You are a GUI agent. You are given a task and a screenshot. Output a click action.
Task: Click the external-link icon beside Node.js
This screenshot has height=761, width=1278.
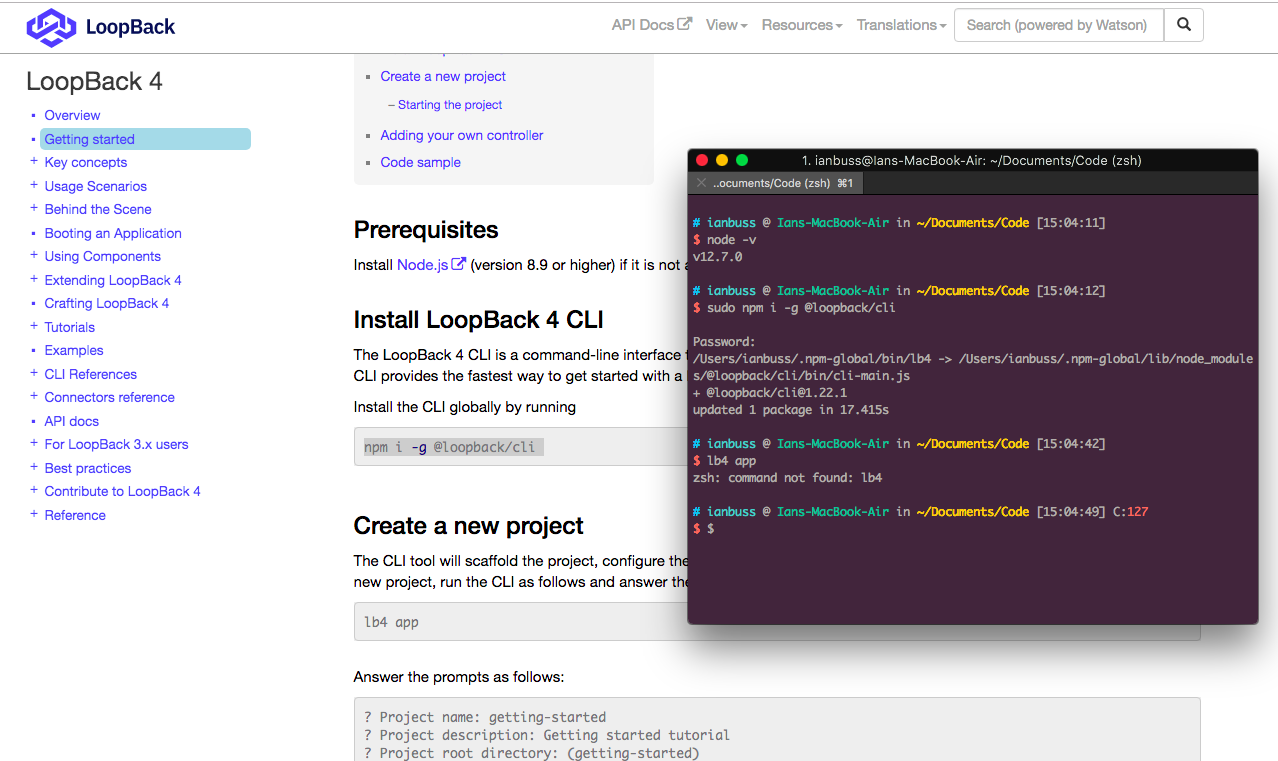pyautogui.click(x=460, y=264)
